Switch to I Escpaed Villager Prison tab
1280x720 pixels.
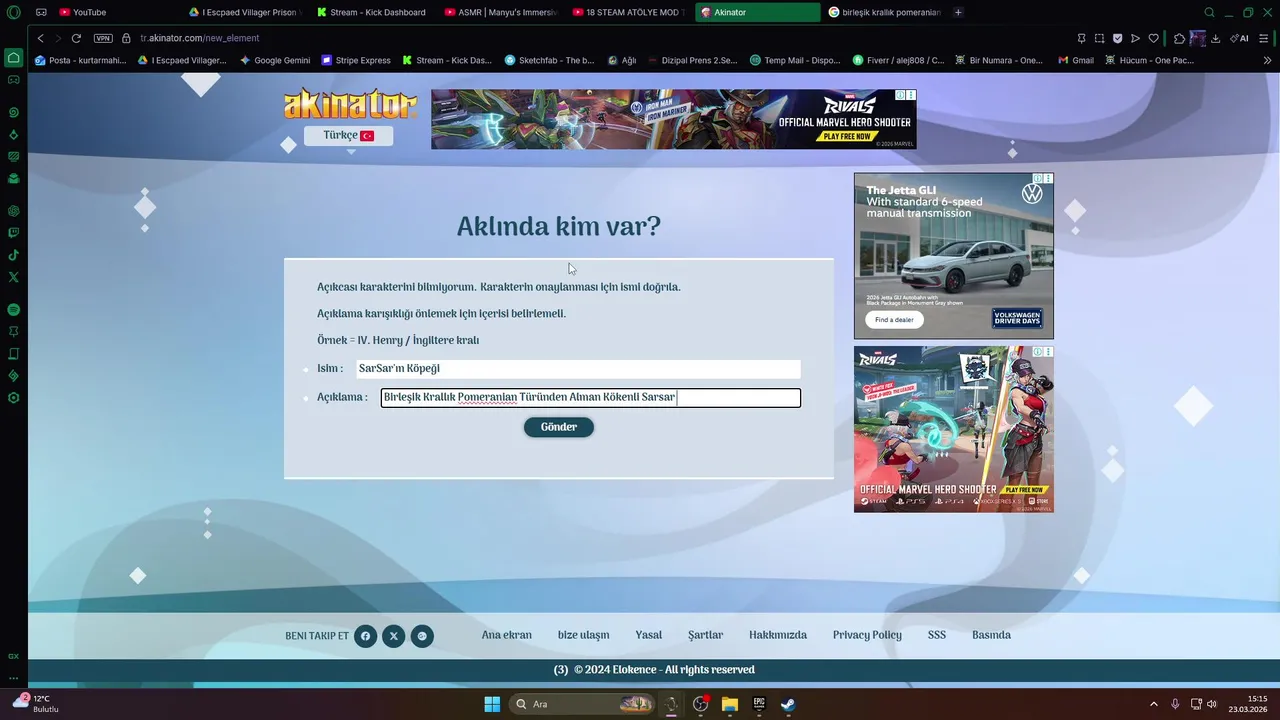click(244, 12)
